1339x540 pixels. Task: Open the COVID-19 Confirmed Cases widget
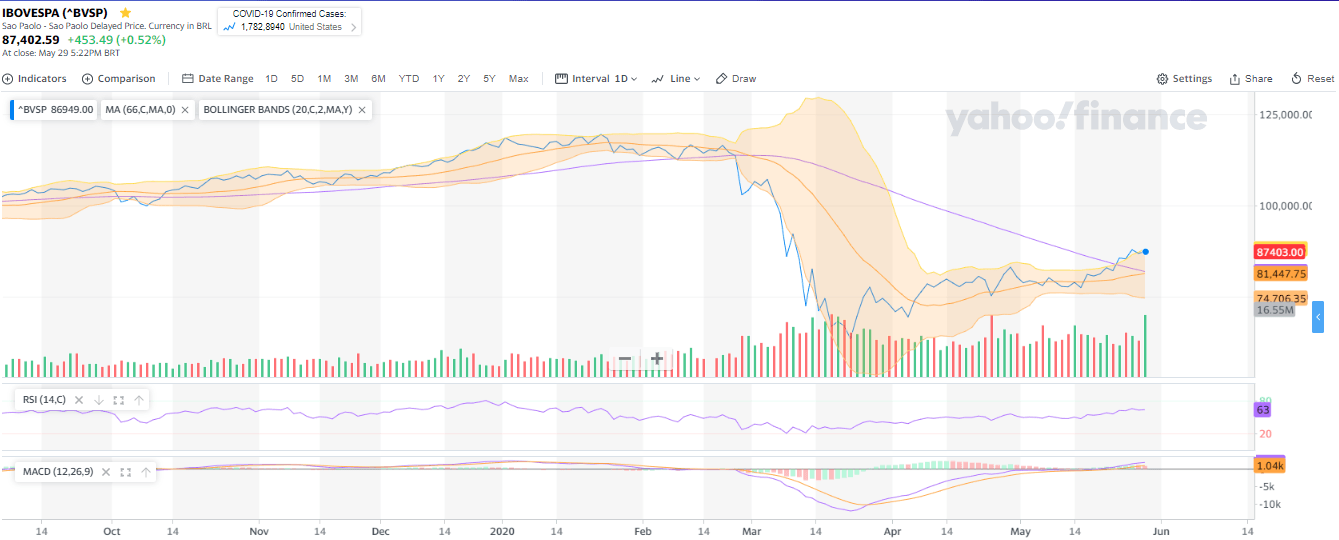[290, 21]
